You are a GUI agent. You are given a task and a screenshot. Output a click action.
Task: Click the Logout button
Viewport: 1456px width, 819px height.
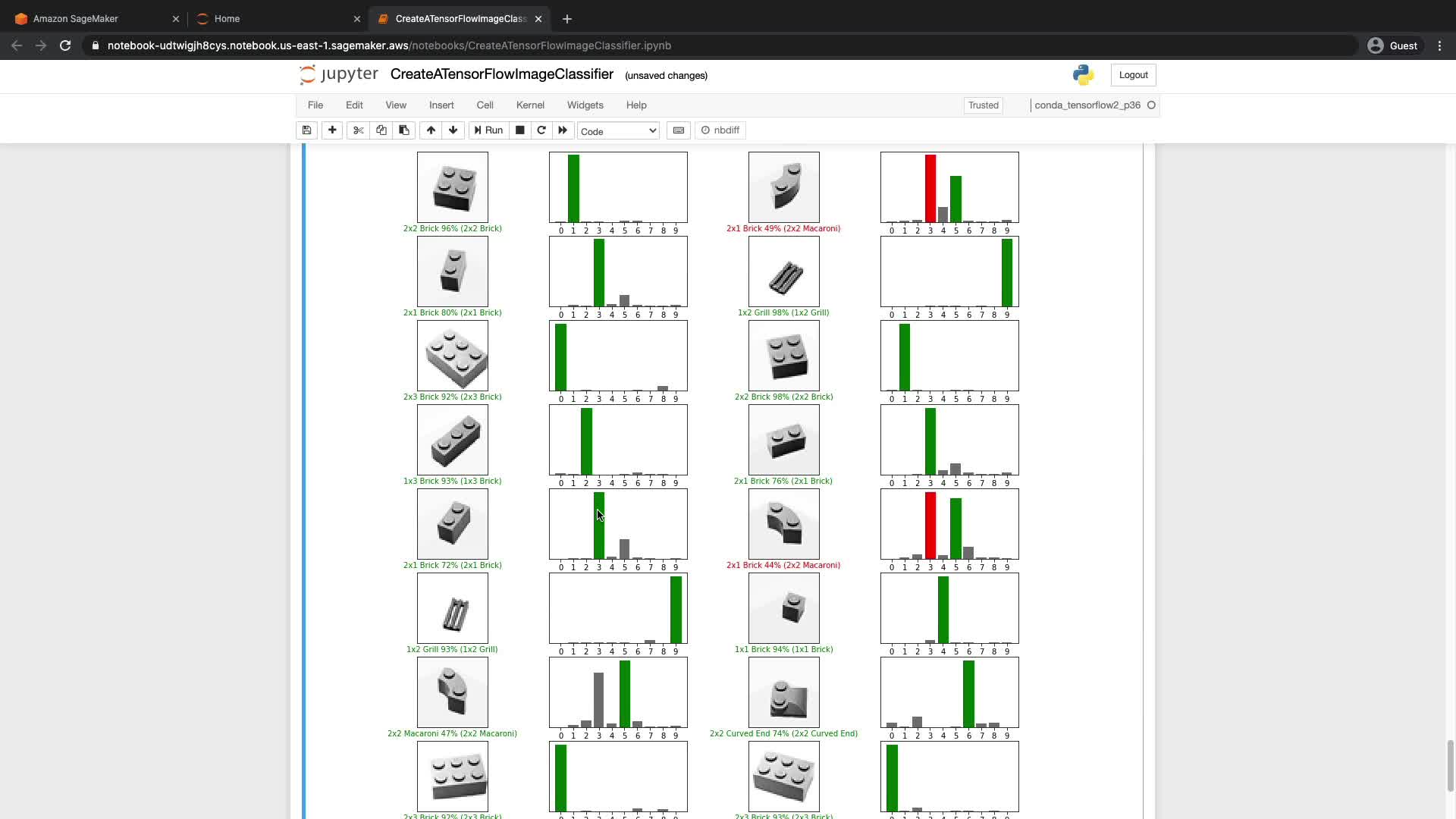[x=1133, y=75]
